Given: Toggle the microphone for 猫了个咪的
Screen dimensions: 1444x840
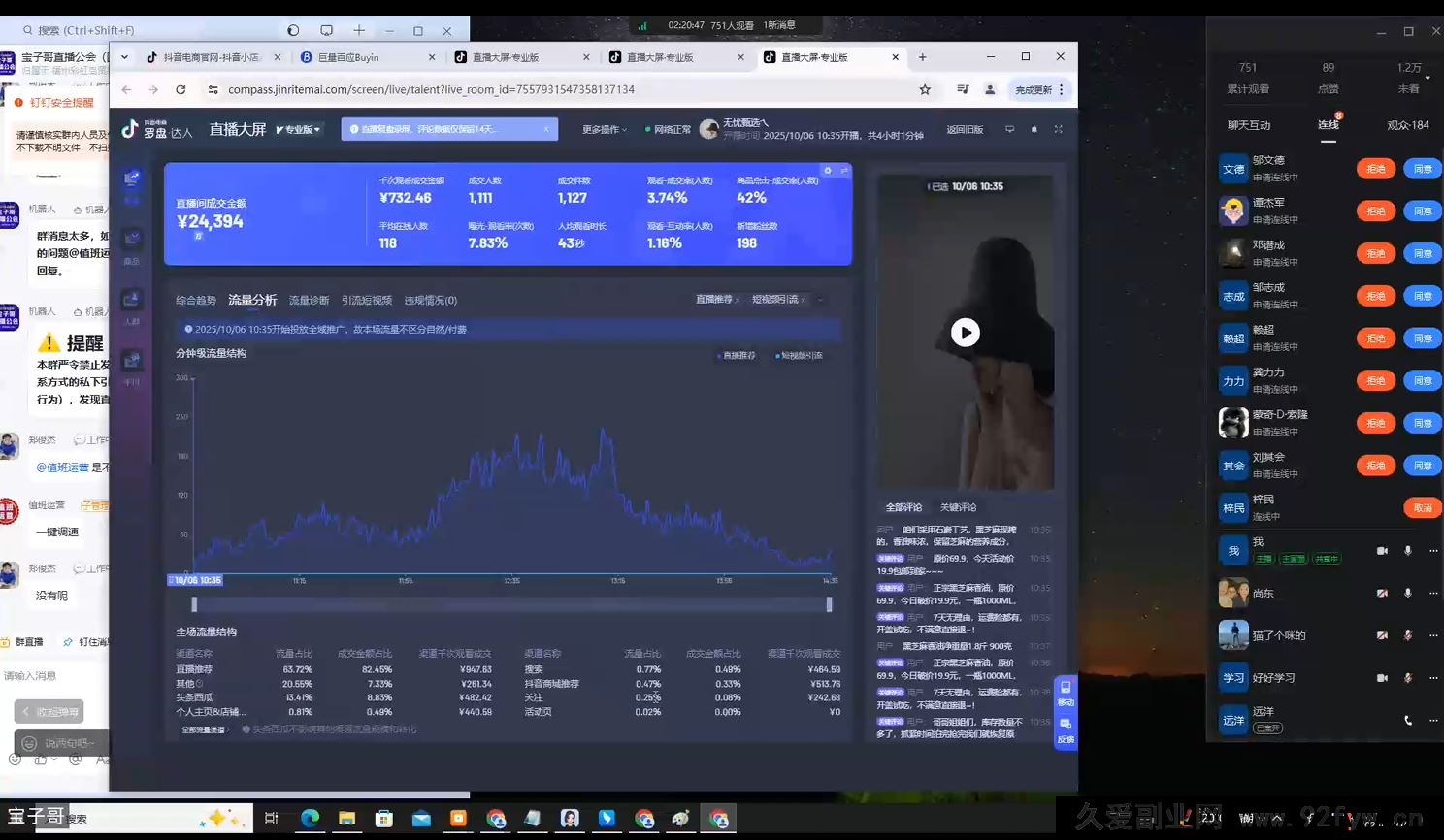Looking at the screenshot, I should pyautogui.click(x=1407, y=635).
